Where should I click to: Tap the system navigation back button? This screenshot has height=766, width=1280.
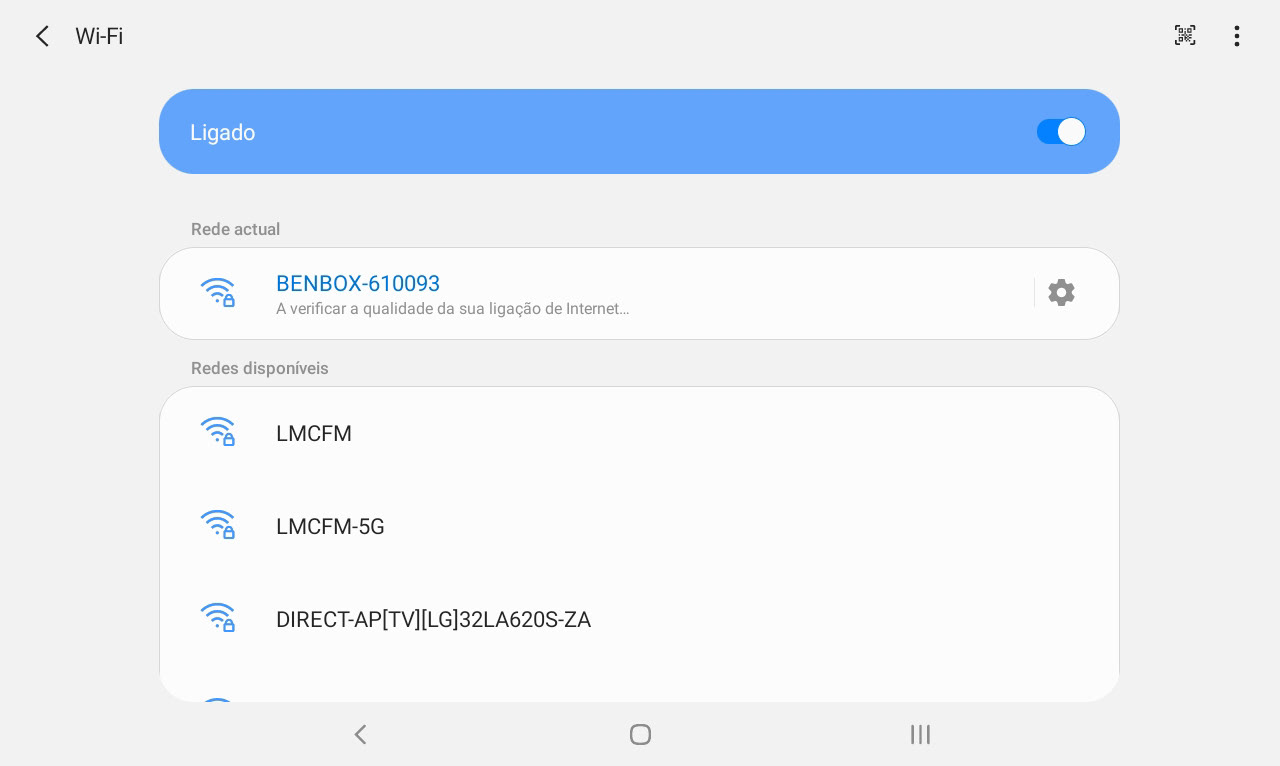[360, 735]
